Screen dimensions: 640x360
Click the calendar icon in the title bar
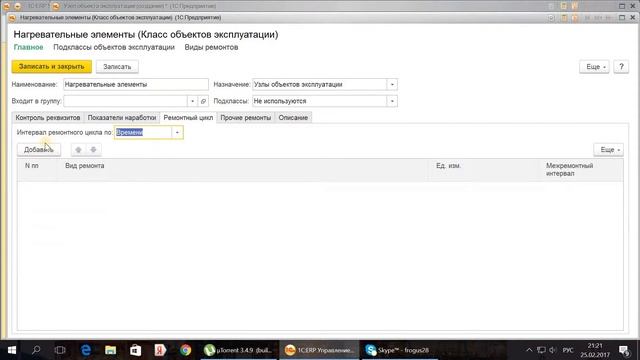pos(575,18)
